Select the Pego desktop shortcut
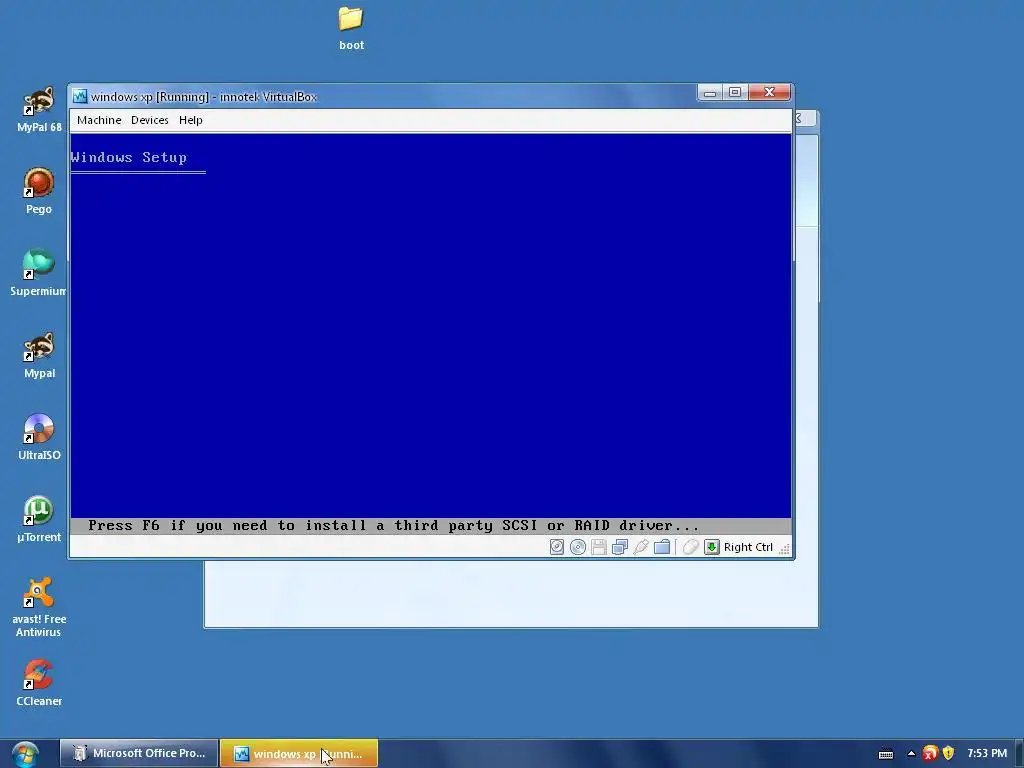 pyautogui.click(x=39, y=191)
